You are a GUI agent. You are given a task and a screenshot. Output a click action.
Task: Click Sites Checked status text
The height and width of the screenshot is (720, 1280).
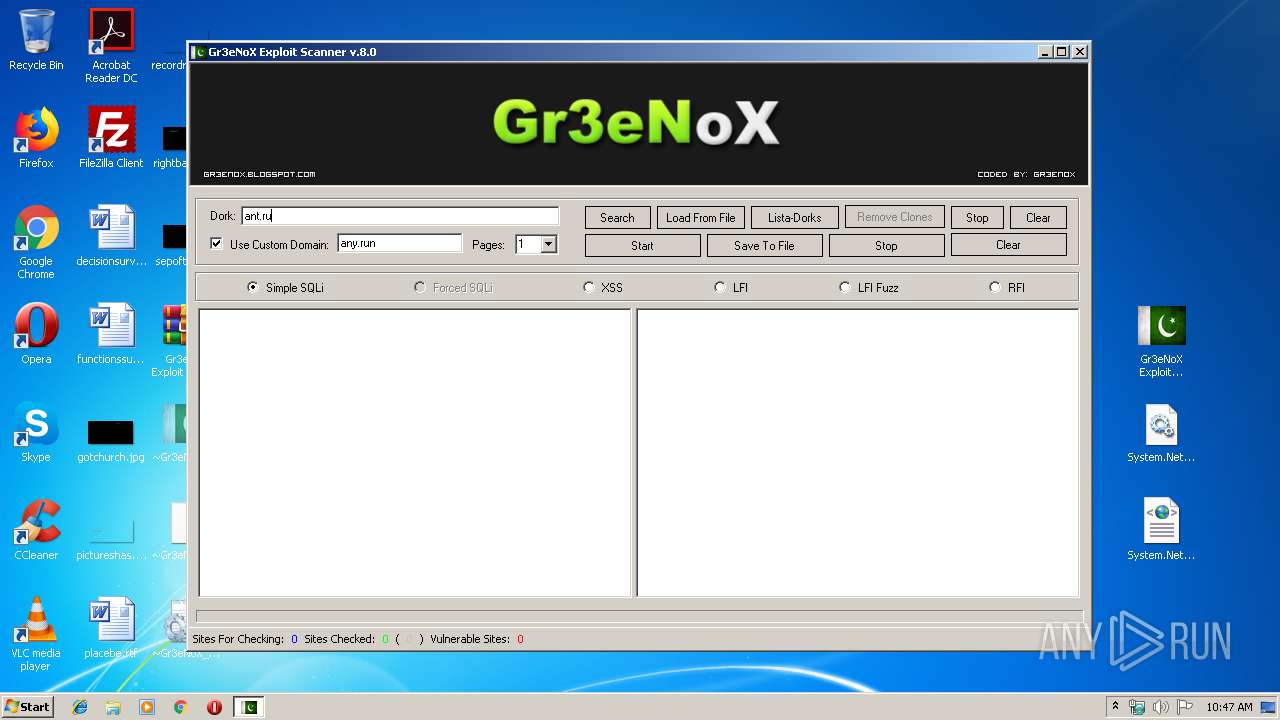click(x=339, y=639)
